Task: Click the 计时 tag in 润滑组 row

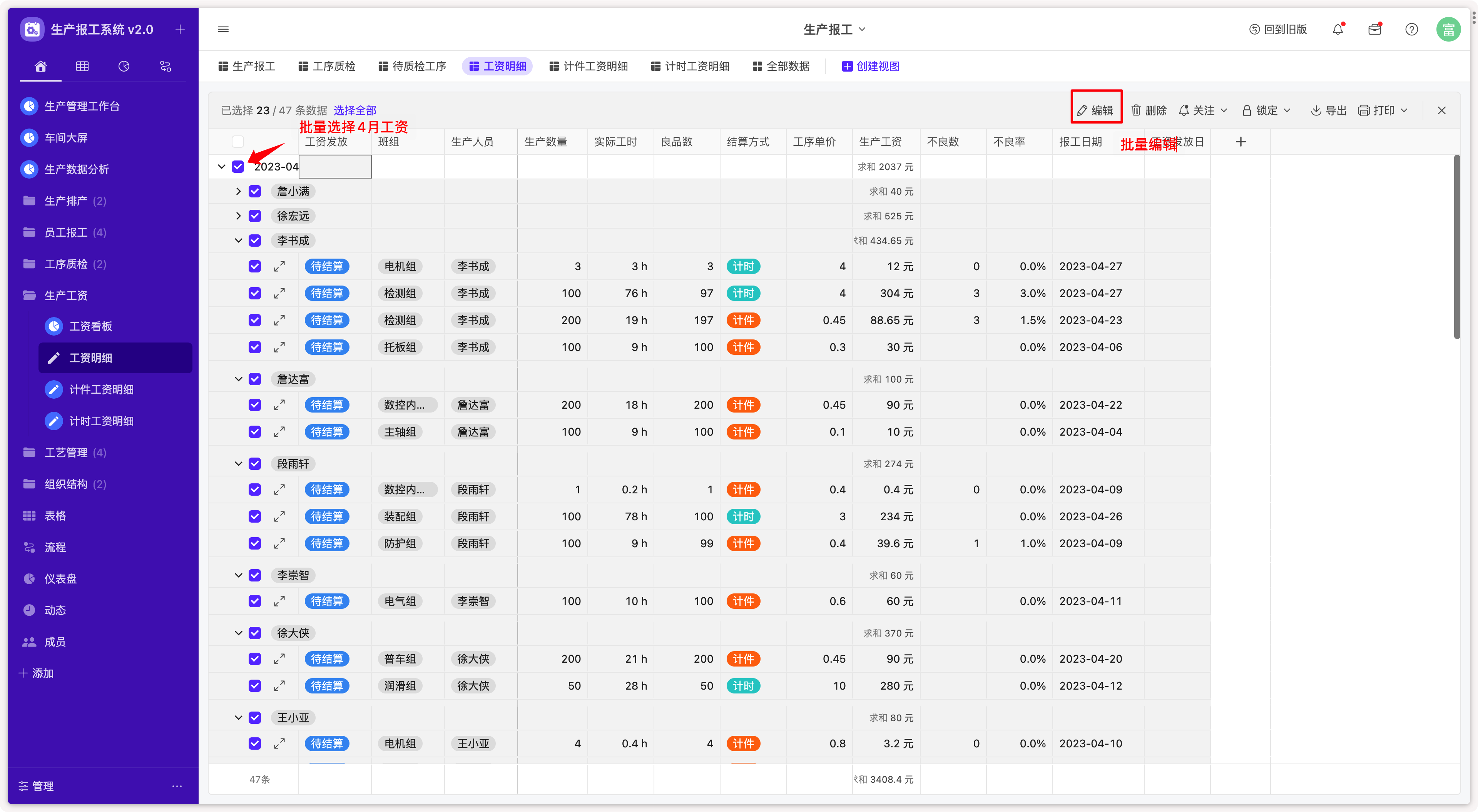Action: [x=743, y=686]
